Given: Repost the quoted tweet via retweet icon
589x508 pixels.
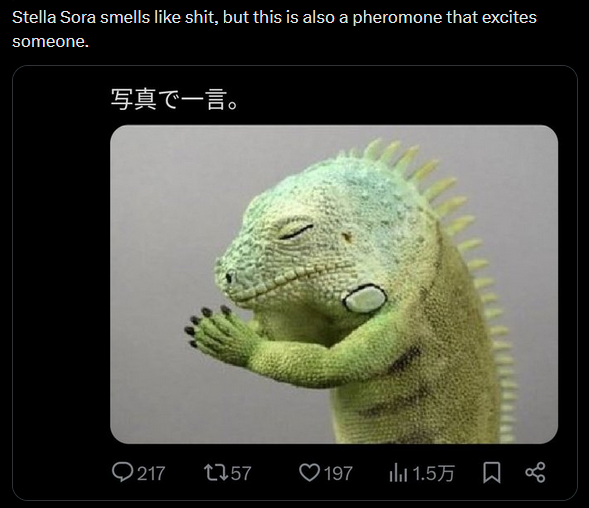Looking at the screenshot, I should tap(216, 472).
